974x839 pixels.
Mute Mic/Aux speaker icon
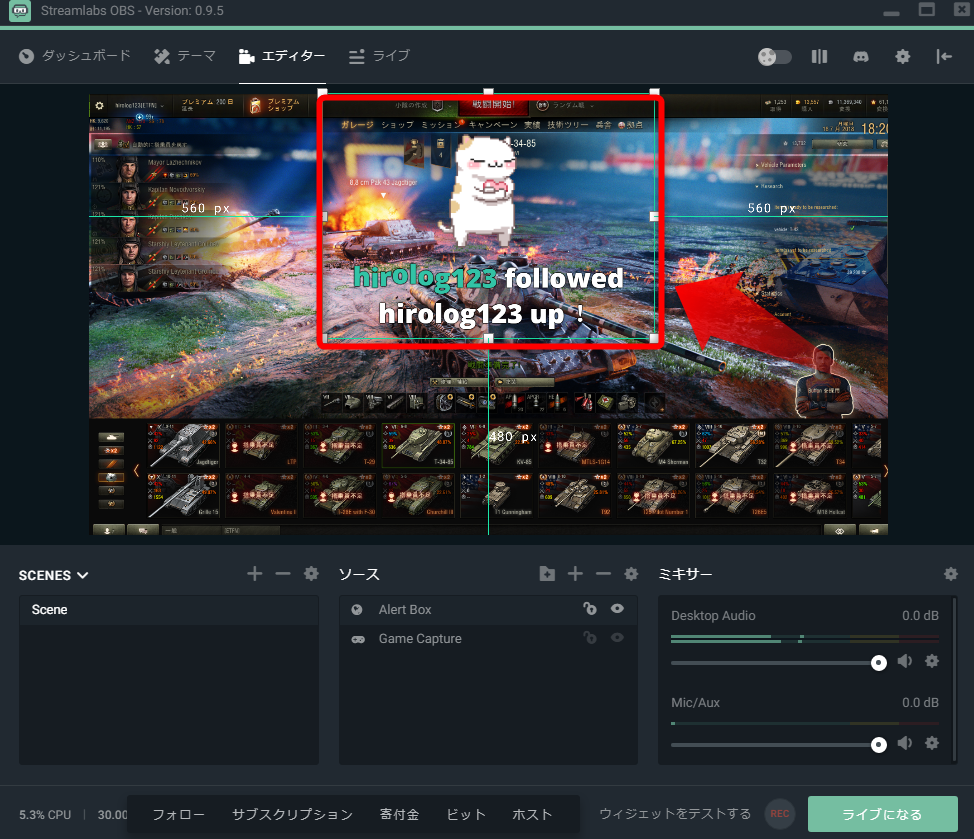tap(905, 743)
